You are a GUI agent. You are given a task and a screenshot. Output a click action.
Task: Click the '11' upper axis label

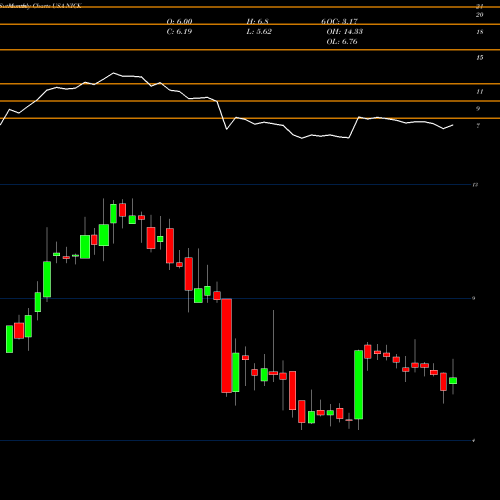(x=480, y=92)
